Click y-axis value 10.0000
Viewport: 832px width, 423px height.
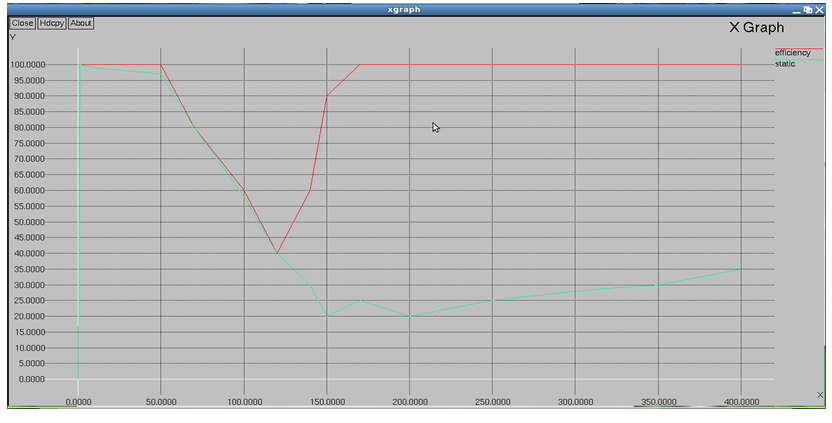28,348
